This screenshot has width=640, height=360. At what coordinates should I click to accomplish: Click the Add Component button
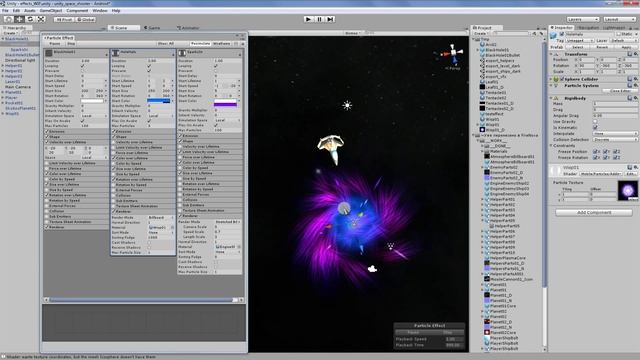point(594,212)
